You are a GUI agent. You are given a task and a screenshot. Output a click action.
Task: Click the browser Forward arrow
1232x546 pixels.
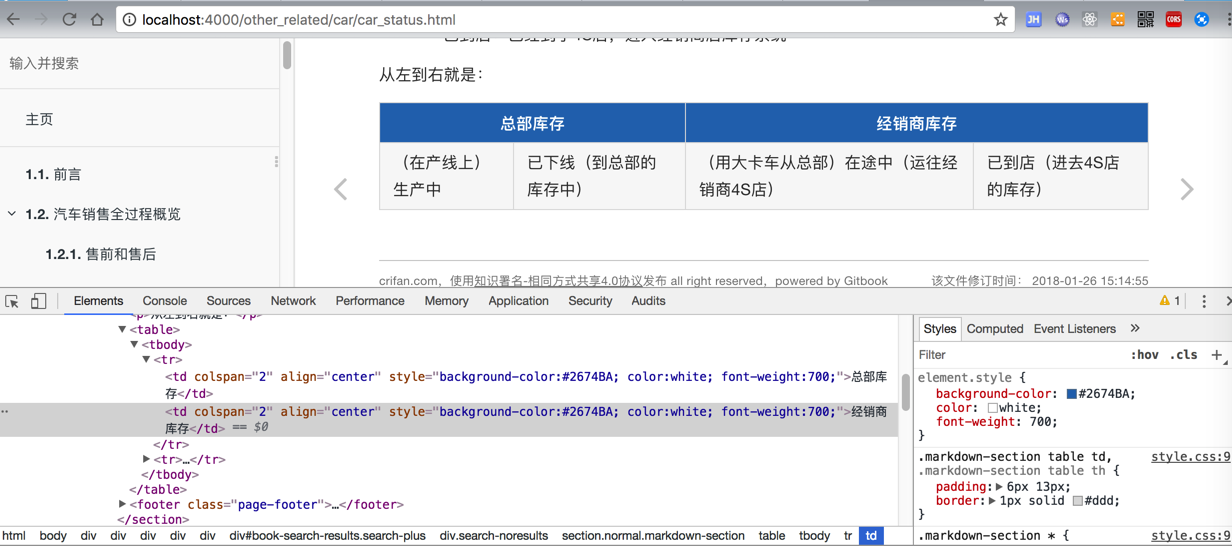point(41,19)
